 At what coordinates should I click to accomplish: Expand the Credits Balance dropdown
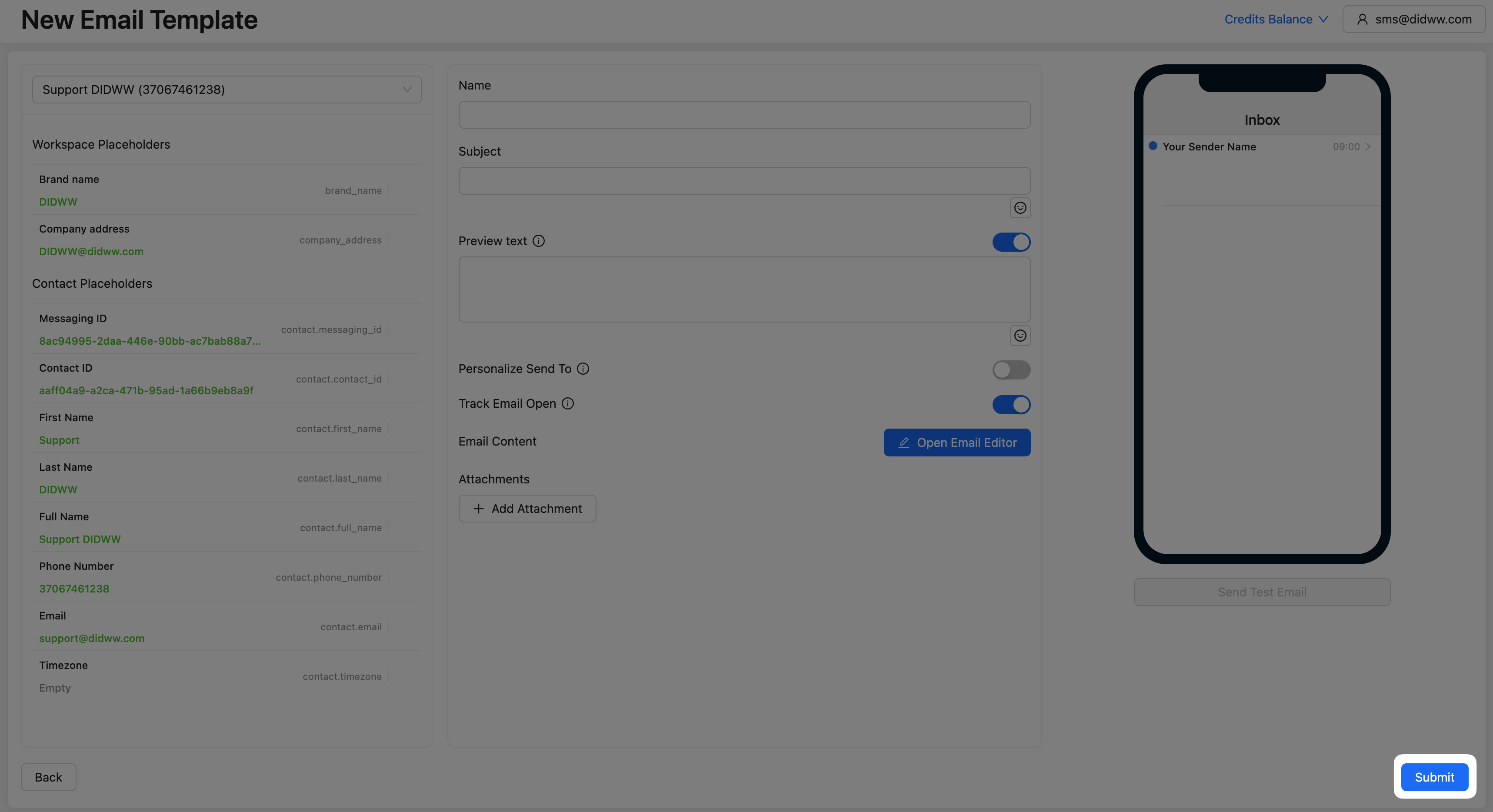point(1276,19)
